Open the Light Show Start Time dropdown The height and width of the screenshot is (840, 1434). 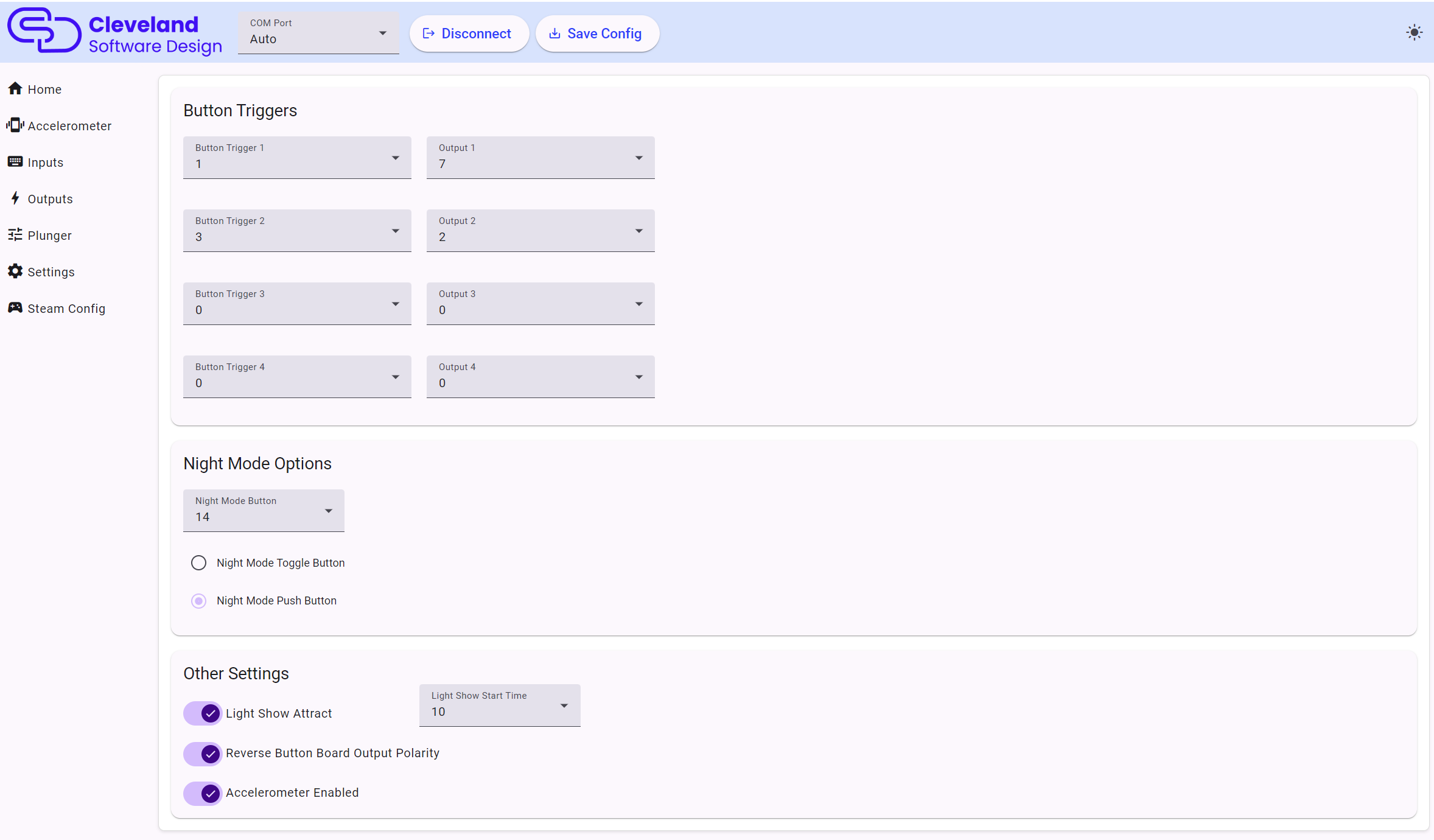[x=500, y=705]
